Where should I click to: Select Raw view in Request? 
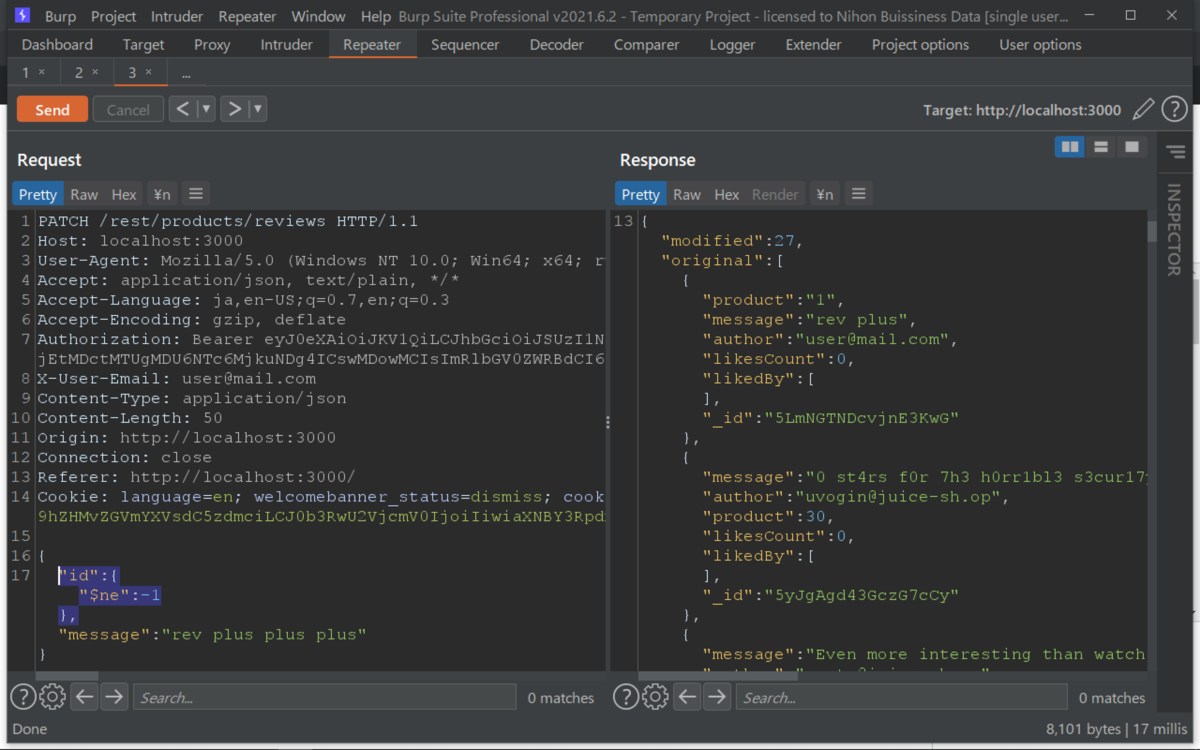[84, 194]
